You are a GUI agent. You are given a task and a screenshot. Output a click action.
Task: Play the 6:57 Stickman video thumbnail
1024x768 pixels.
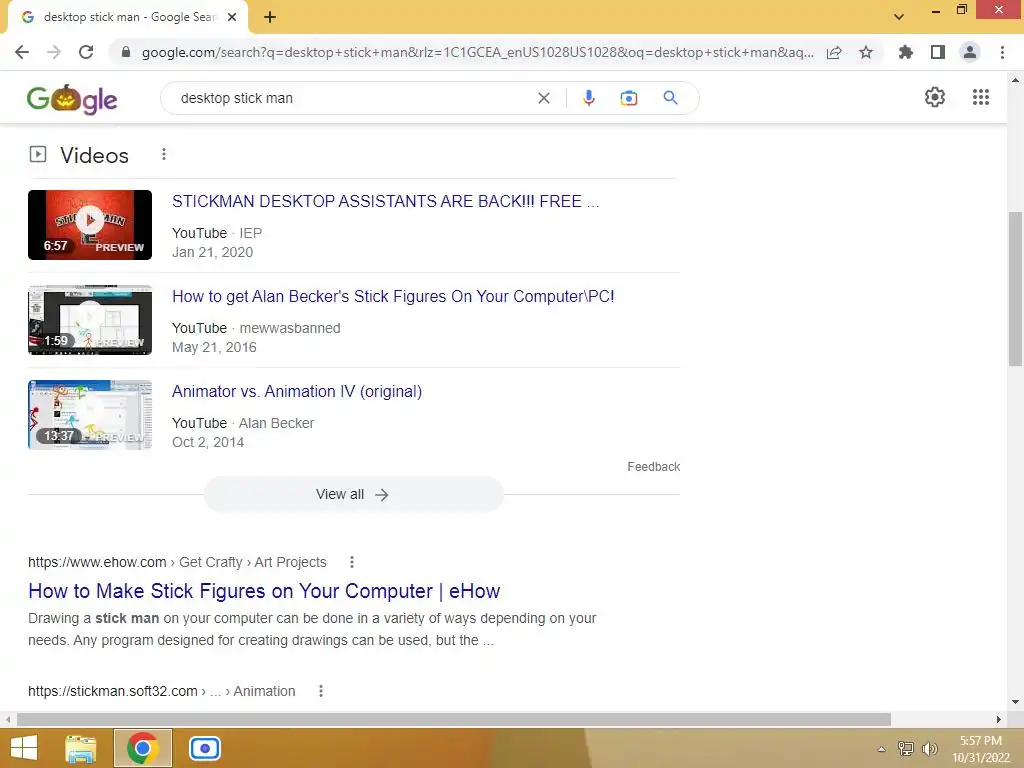point(90,225)
